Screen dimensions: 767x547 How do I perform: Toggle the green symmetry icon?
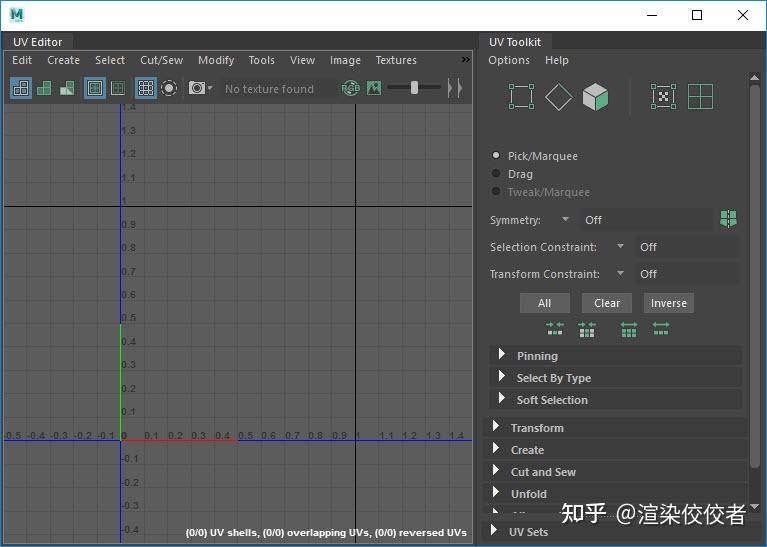pos(728,219)
